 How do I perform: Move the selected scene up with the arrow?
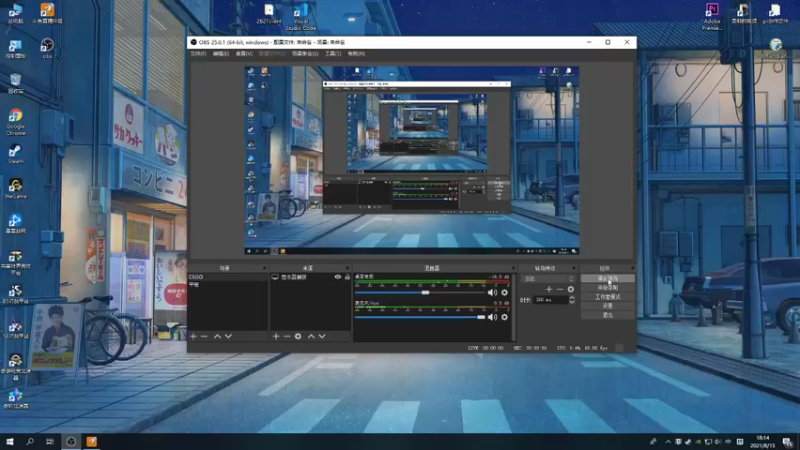click(x=217, y=336)
